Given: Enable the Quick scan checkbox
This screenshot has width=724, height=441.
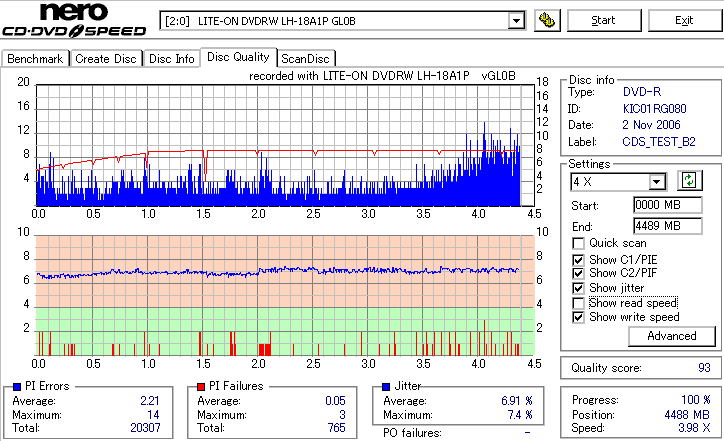Looking at the screenshot, I should coord(578,243).
